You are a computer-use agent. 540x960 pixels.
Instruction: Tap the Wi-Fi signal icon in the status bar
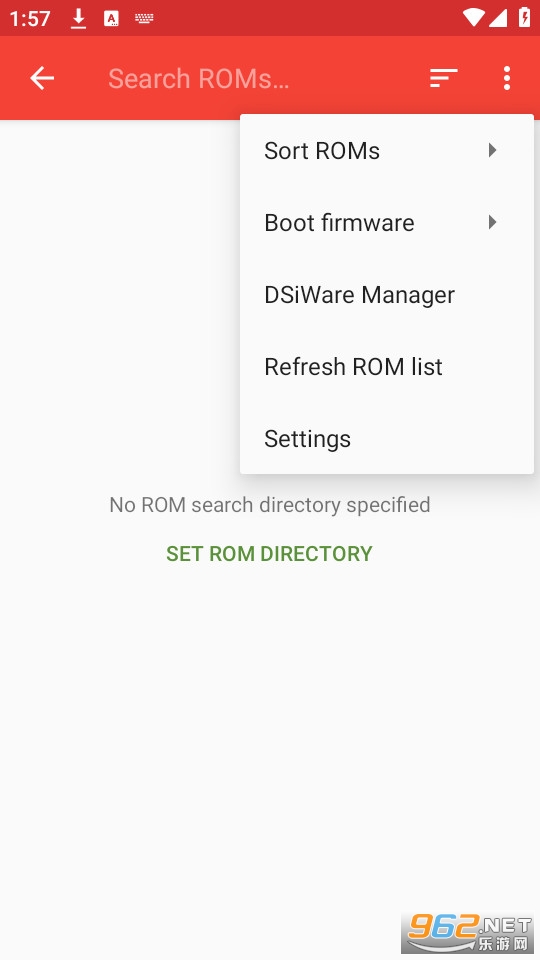pos(473,18)
